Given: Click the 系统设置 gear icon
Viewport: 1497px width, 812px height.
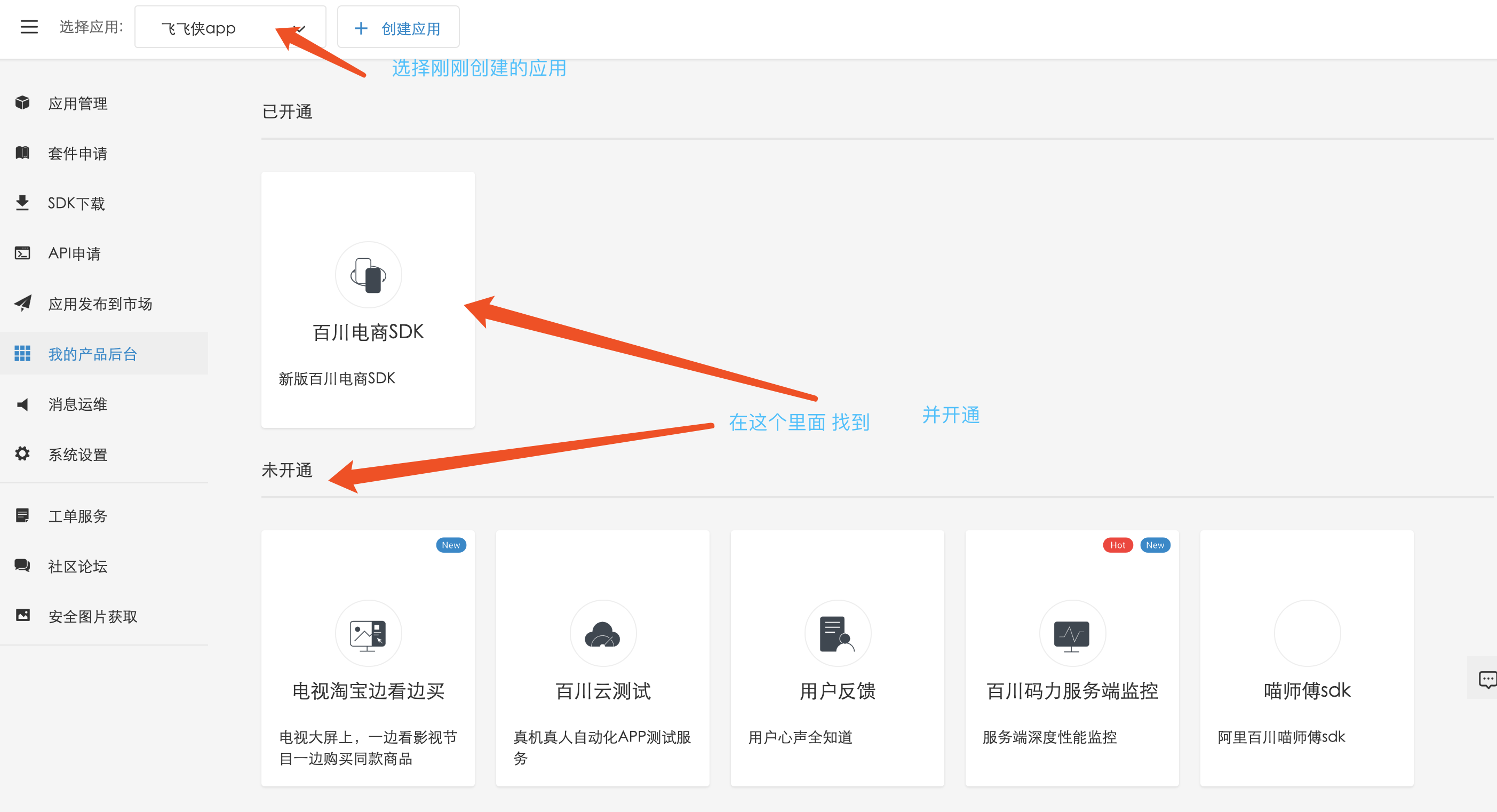Looking at the screenshot, I should click(x=22, y=454).
